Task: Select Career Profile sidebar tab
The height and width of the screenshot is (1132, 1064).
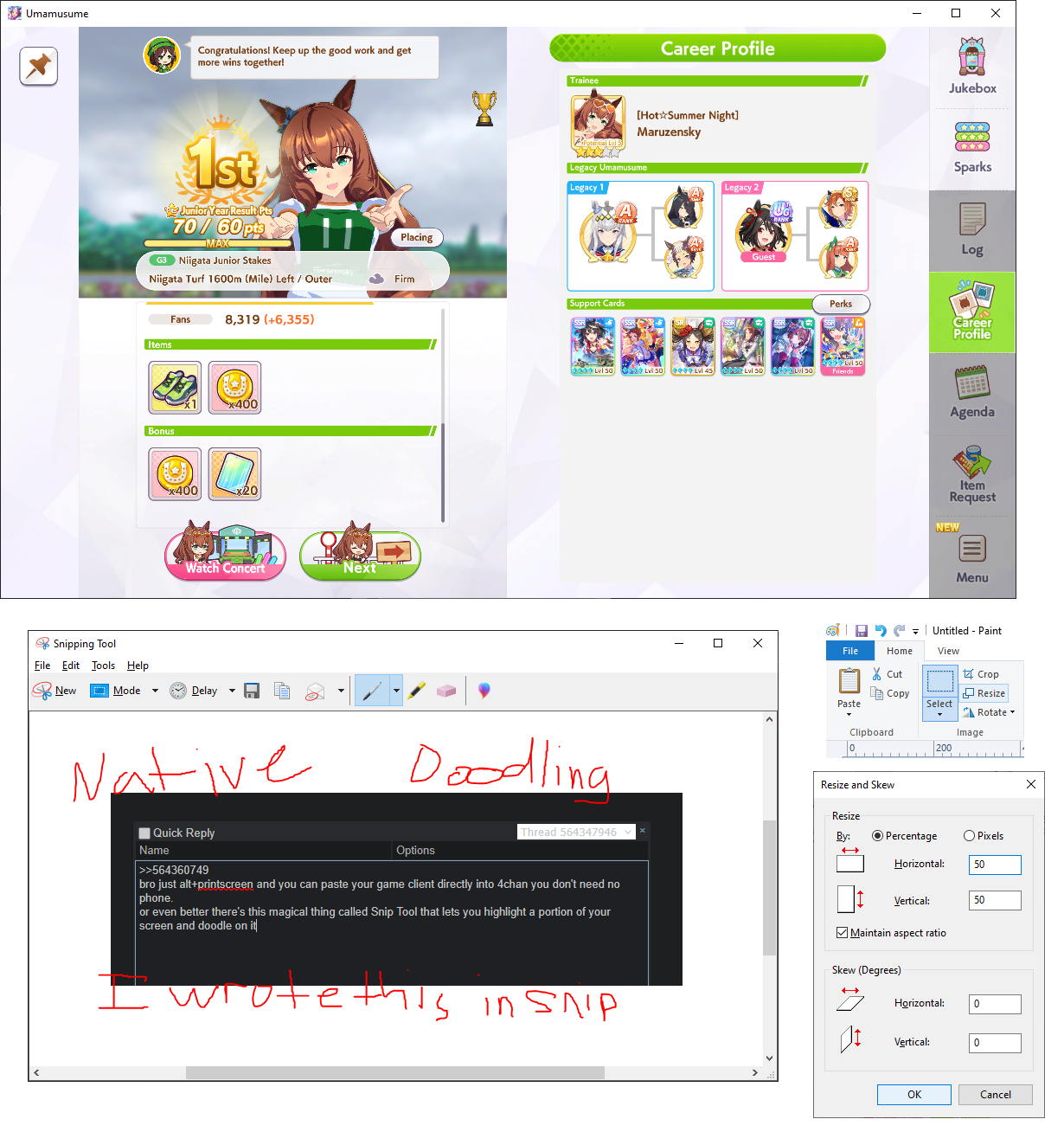Action: (972, 312)
